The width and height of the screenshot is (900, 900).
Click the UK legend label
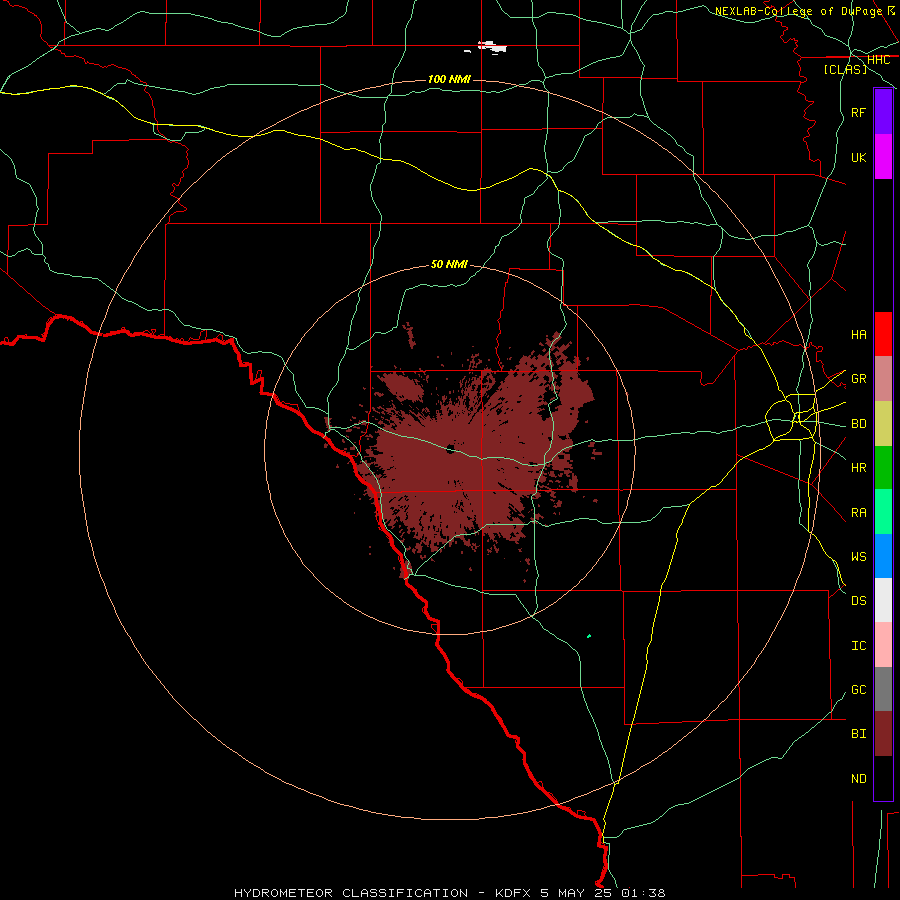pyautogui.click(x=858, y=157)
